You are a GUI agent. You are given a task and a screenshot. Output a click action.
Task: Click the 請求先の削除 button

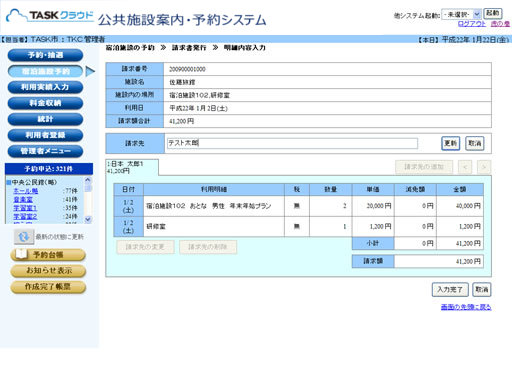(x=208, y=247)
